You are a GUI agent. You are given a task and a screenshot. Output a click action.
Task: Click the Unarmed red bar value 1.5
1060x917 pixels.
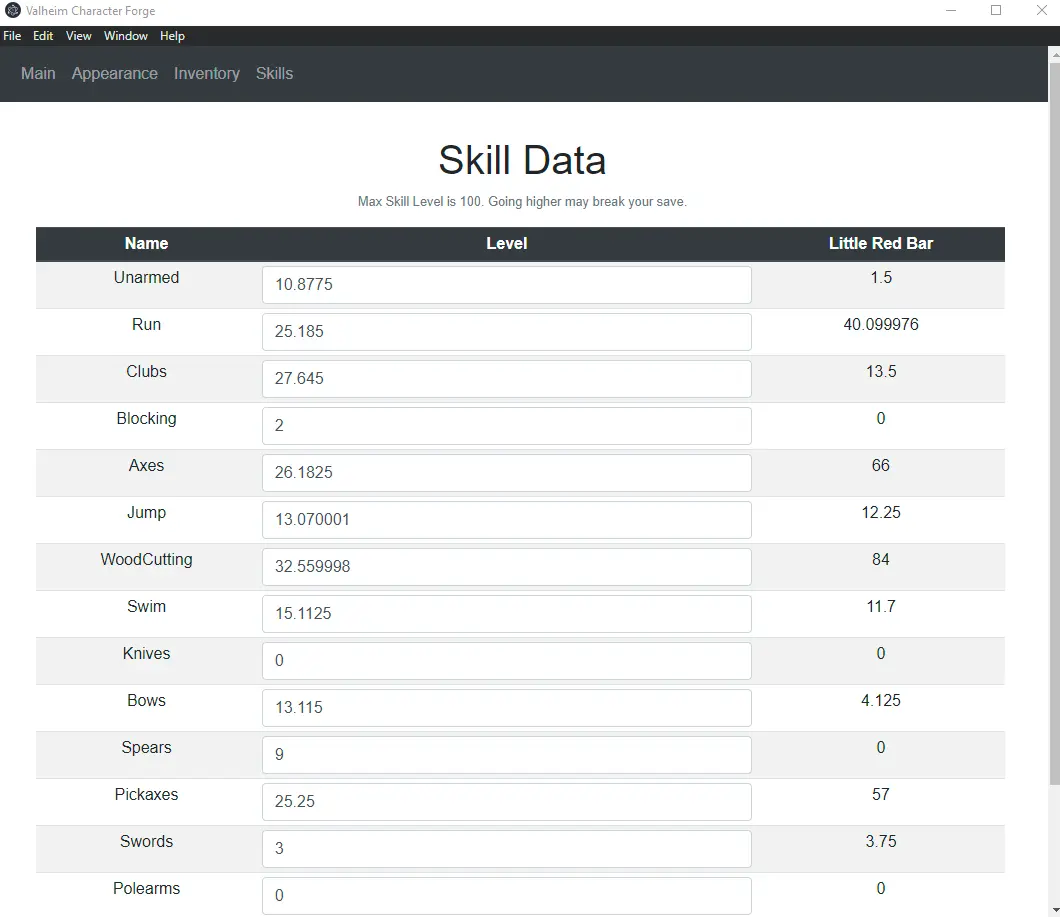point(881,277)
